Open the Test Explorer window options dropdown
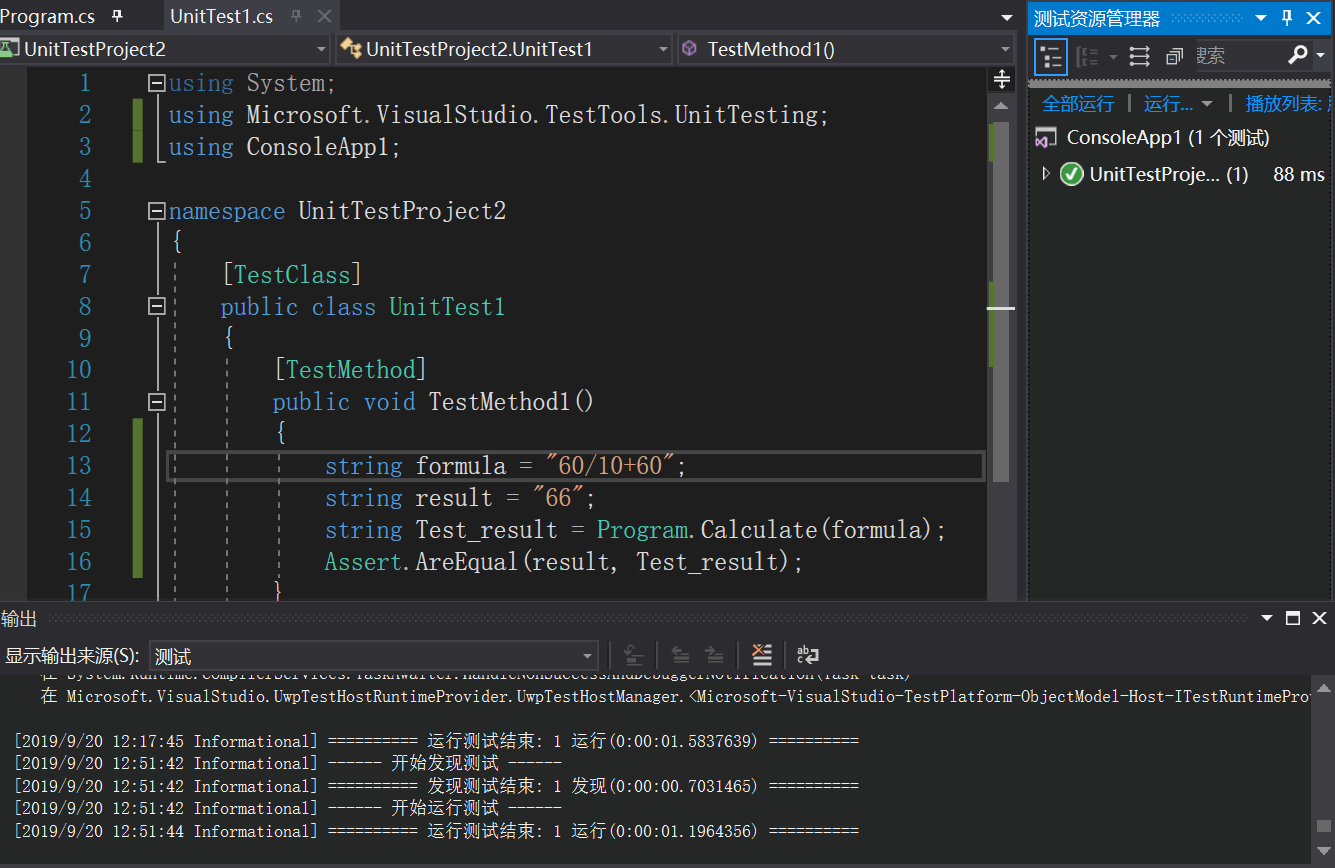Viewport: 1335px width, 868px height. point(1261,18)
